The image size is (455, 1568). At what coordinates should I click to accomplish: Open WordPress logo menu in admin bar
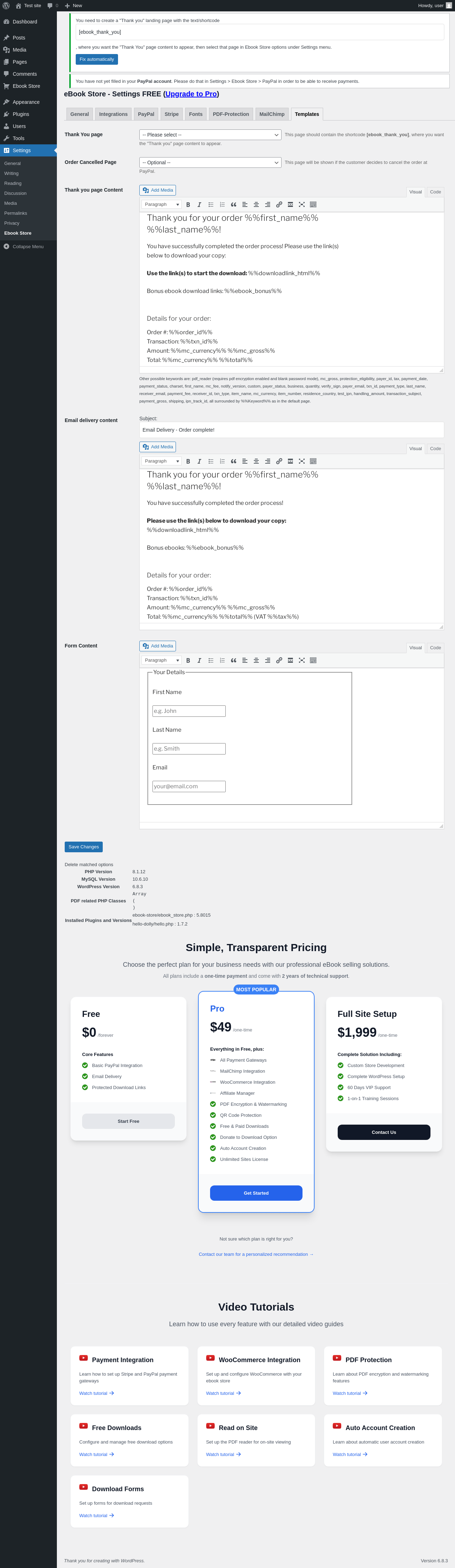(6, 5)
